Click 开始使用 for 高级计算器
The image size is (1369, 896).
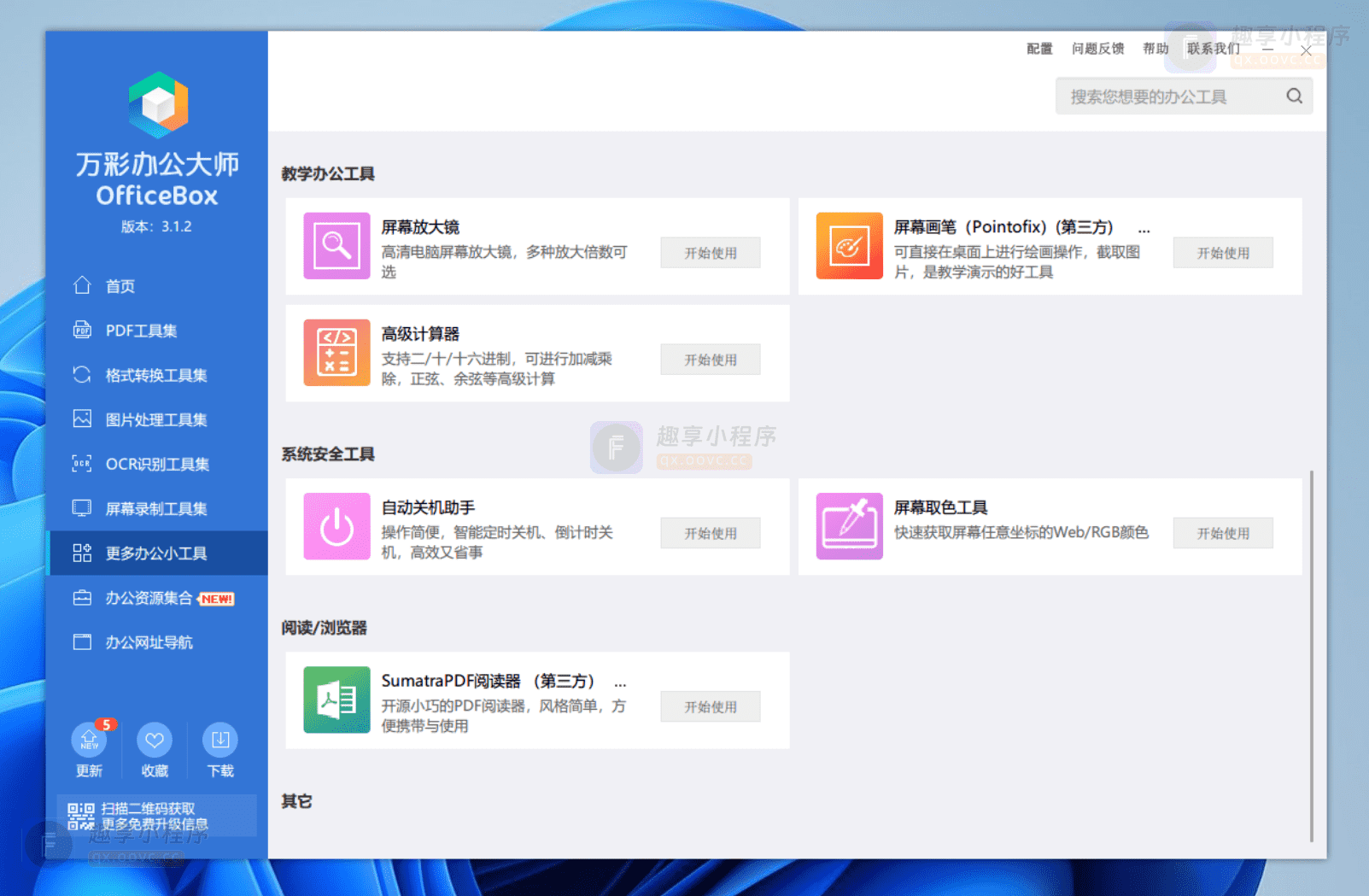(710, 360)
